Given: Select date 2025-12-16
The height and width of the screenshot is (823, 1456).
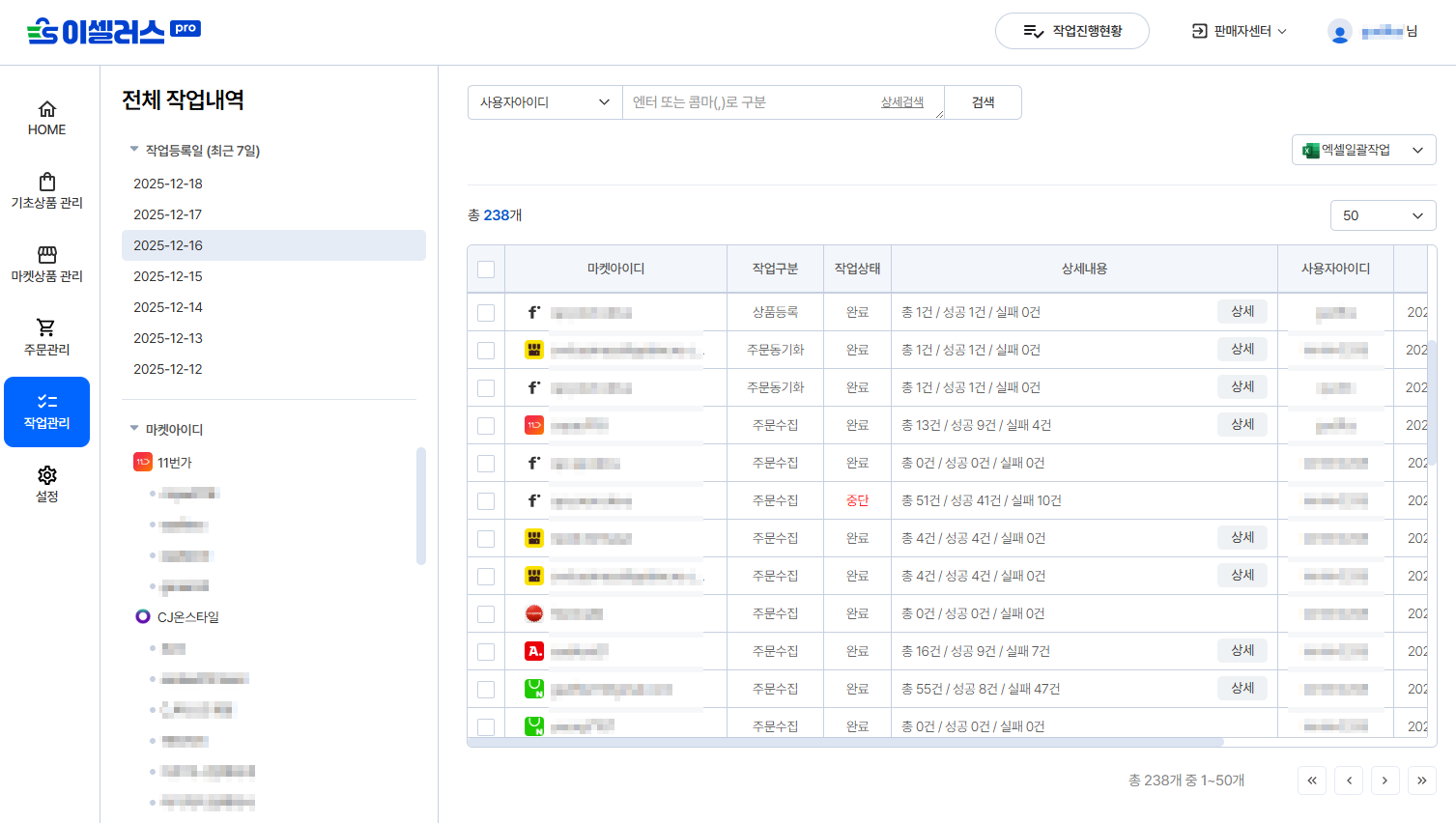Looking at the screenshot, I should [273, 245].
